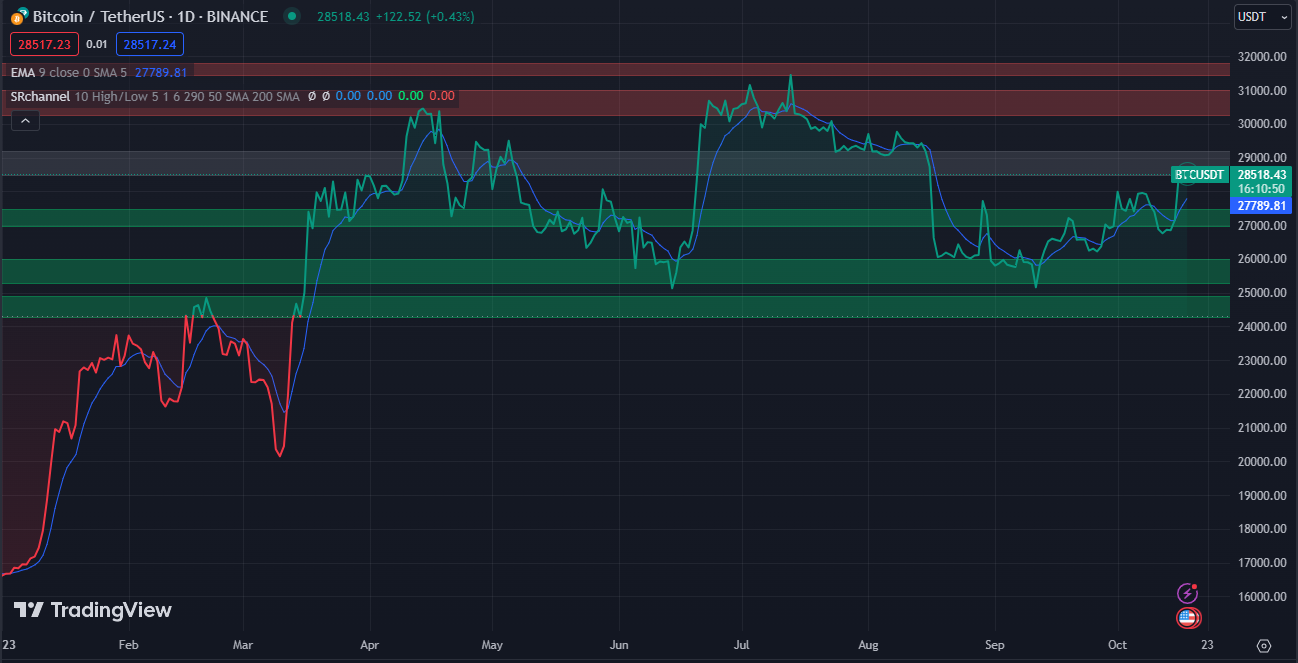The image size is (1298, 663).
Task: Click the red sell price 28517.23 button
Action: (x=43, y=44)
